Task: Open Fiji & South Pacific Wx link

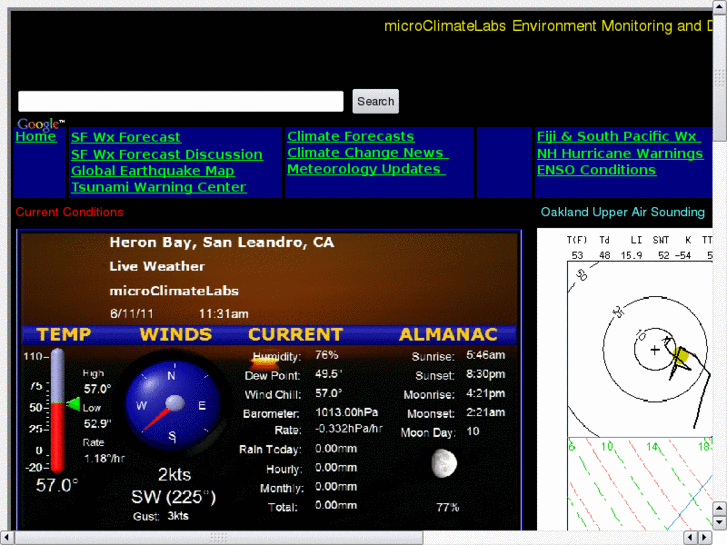Action: click(x=618, y=136)
